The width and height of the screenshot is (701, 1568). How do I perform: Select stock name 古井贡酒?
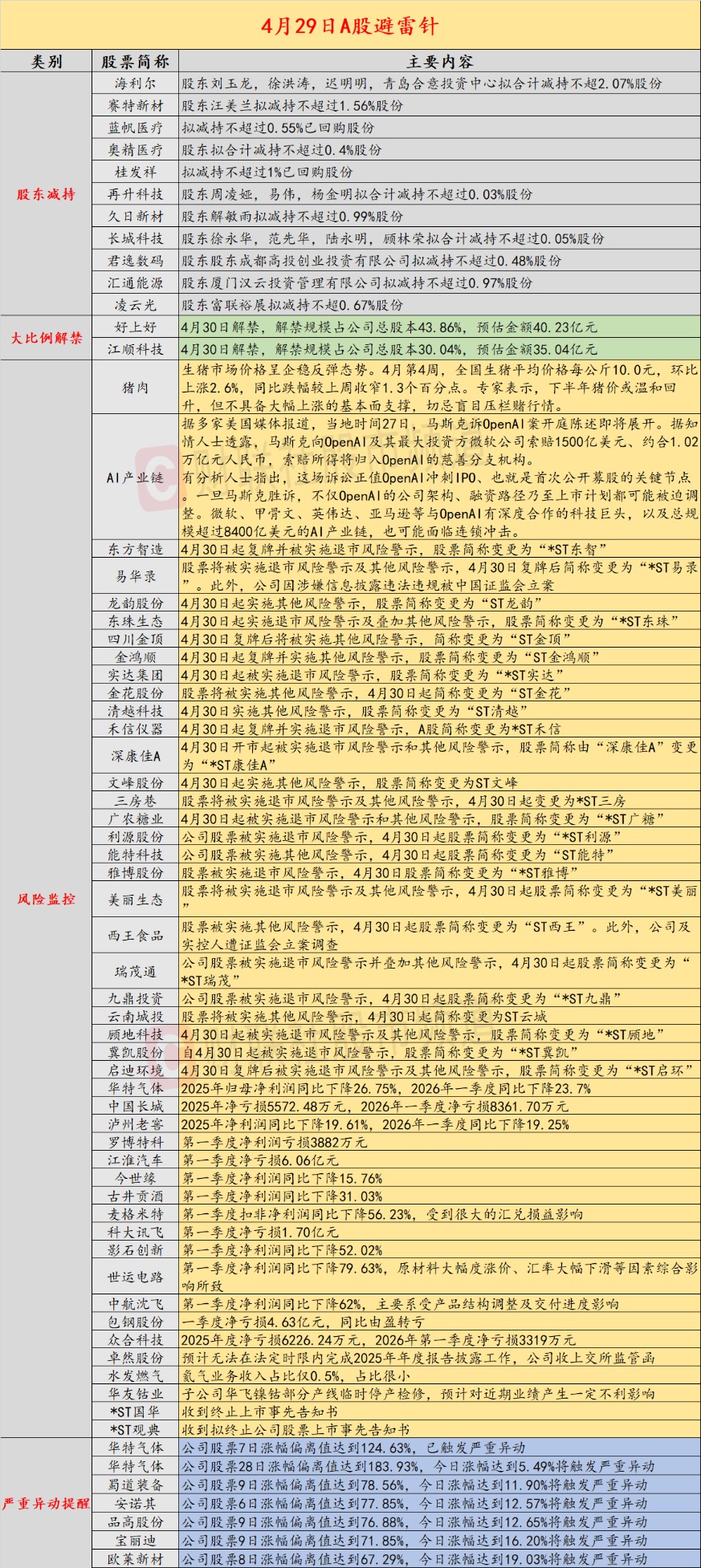pos(136,1196)
